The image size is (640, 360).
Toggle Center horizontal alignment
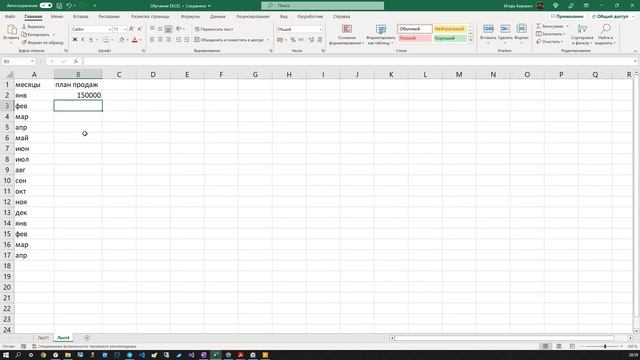click(160, 40)
